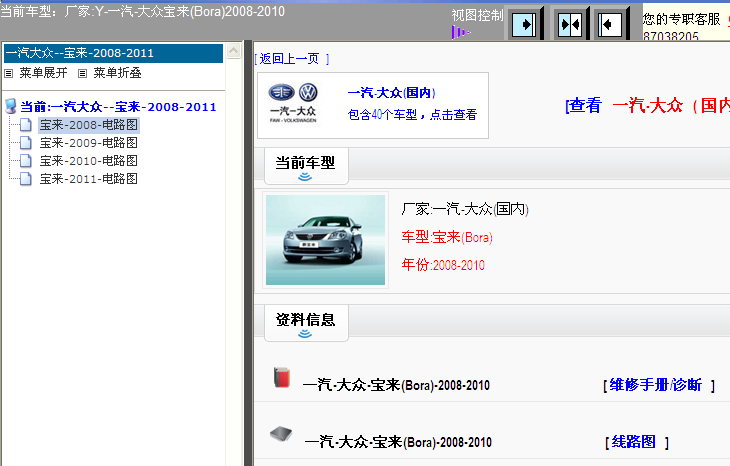Select root node 当前:一汽大众--宝来-2008-2011

coord(118,107)
